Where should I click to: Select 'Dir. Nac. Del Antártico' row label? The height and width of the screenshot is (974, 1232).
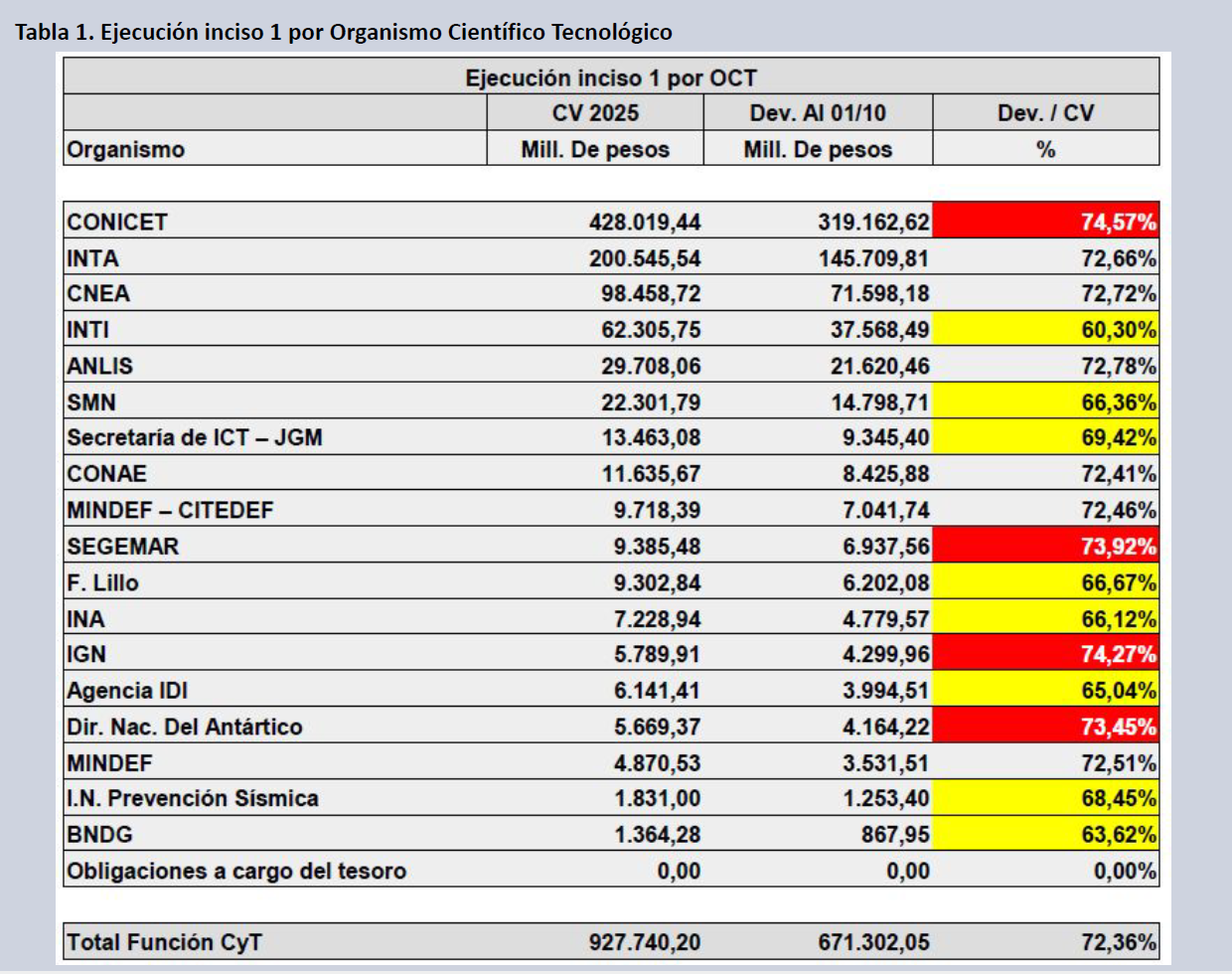185,727
